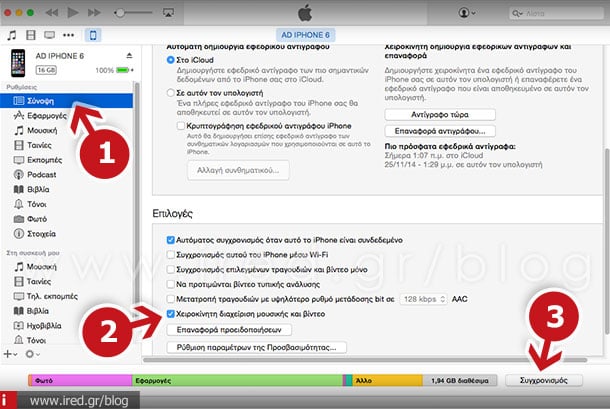Click the horizontal scrollbar of options pane
Screen dimensions: 610x409
365,360
